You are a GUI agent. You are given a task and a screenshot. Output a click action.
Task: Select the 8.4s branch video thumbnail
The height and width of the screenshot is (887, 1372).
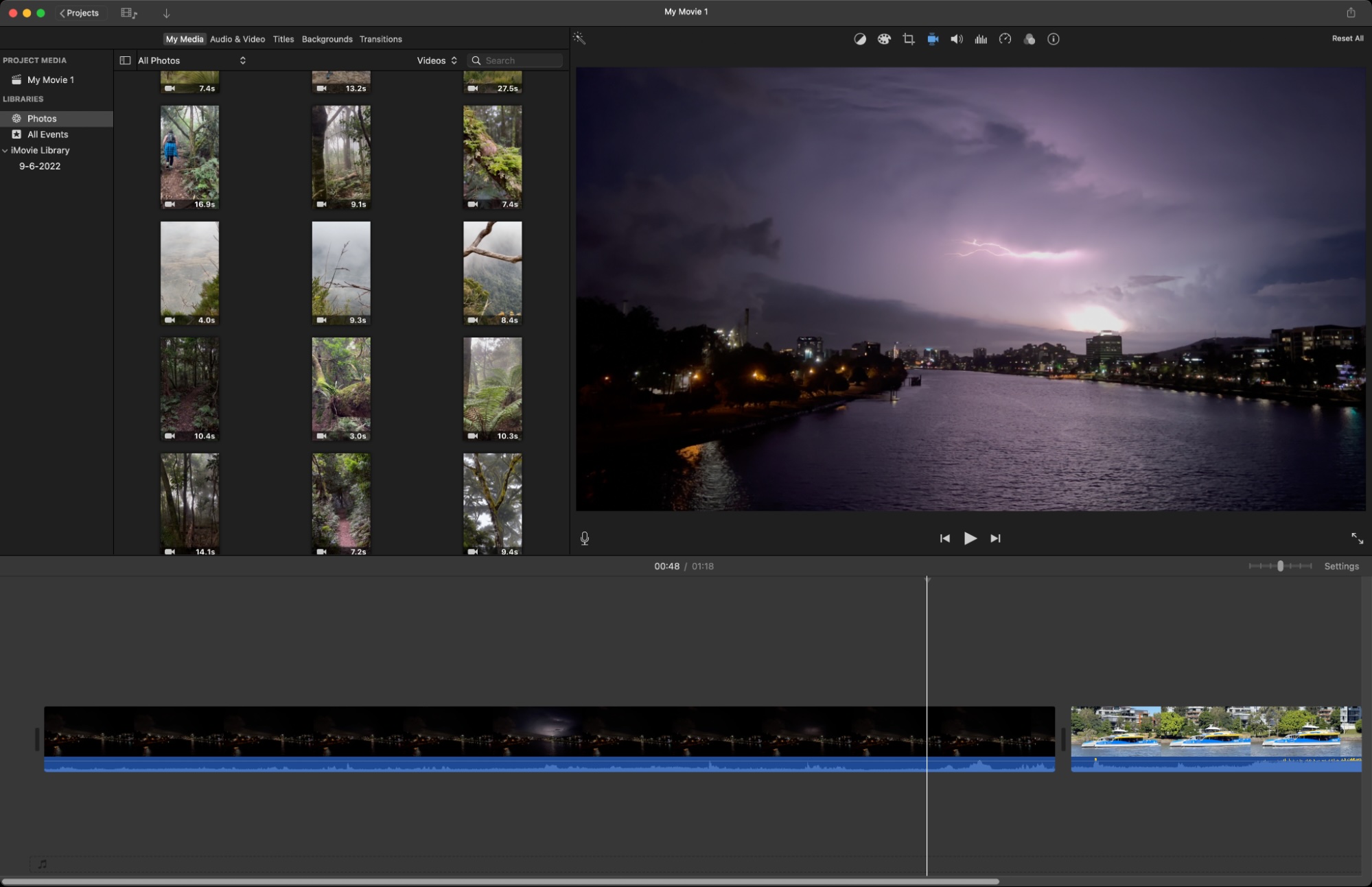[x=493, y=273]
